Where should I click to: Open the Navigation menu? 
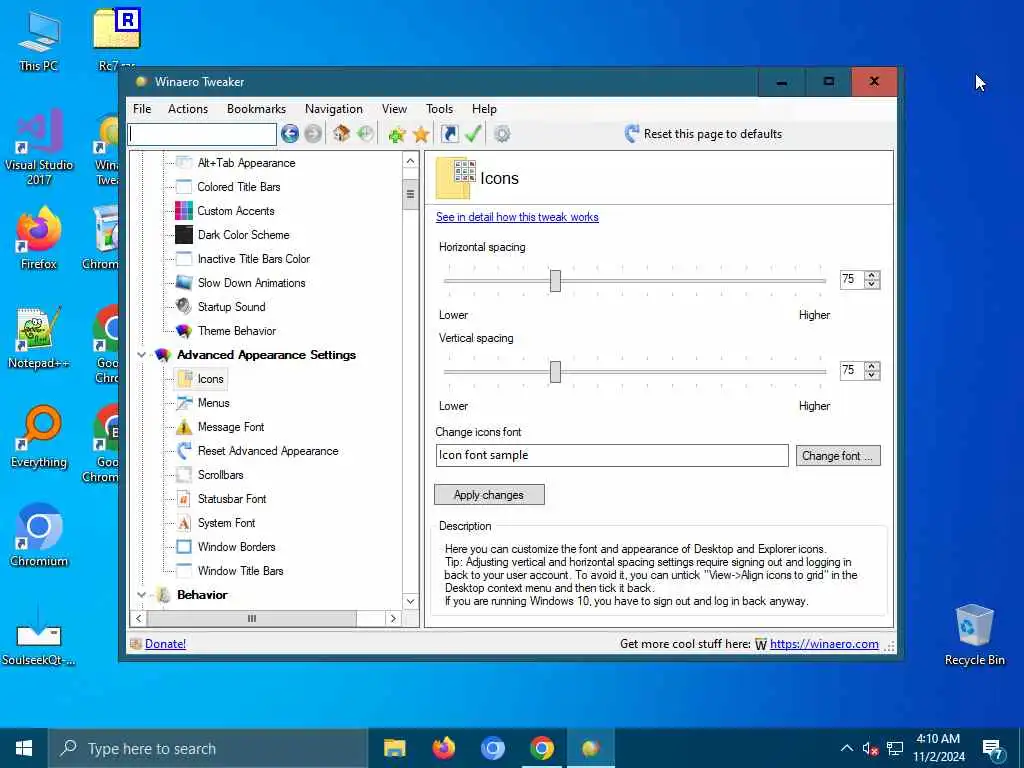334,109
